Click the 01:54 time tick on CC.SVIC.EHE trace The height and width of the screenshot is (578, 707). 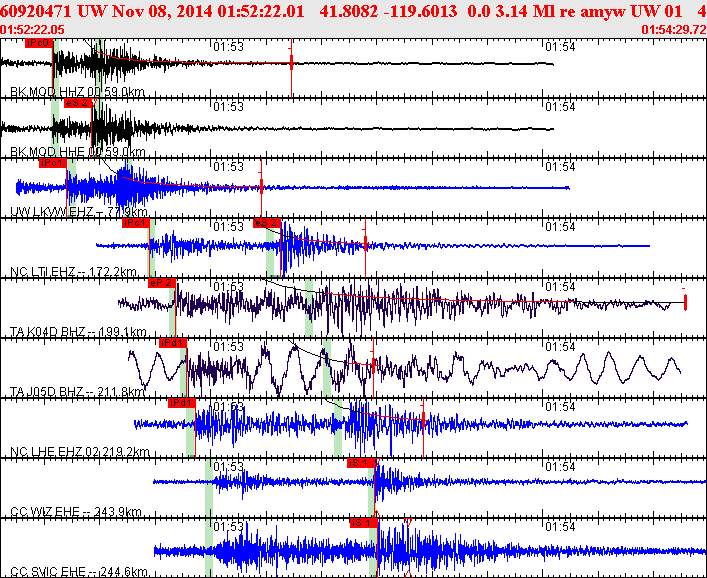pos(560,527)
